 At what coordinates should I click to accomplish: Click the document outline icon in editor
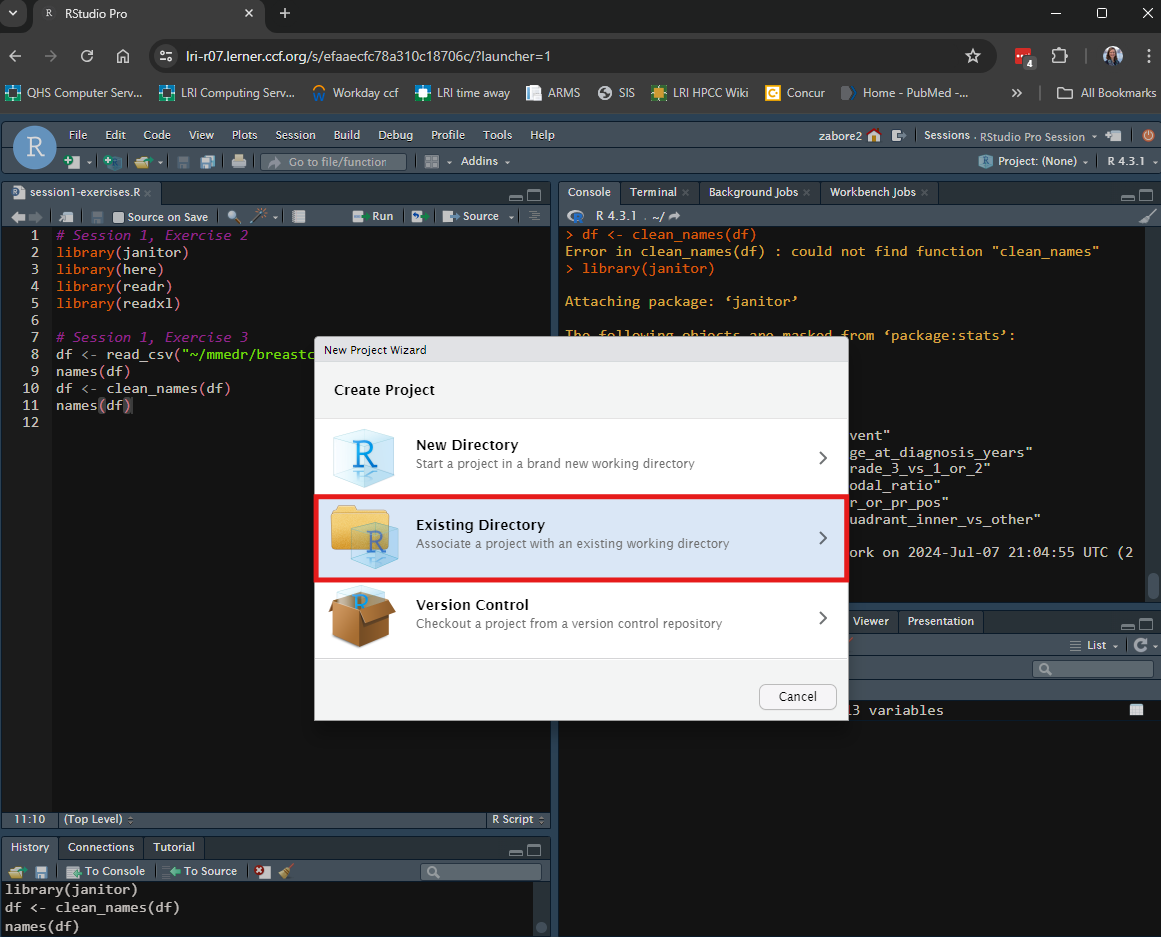click(x=535, y=216)
